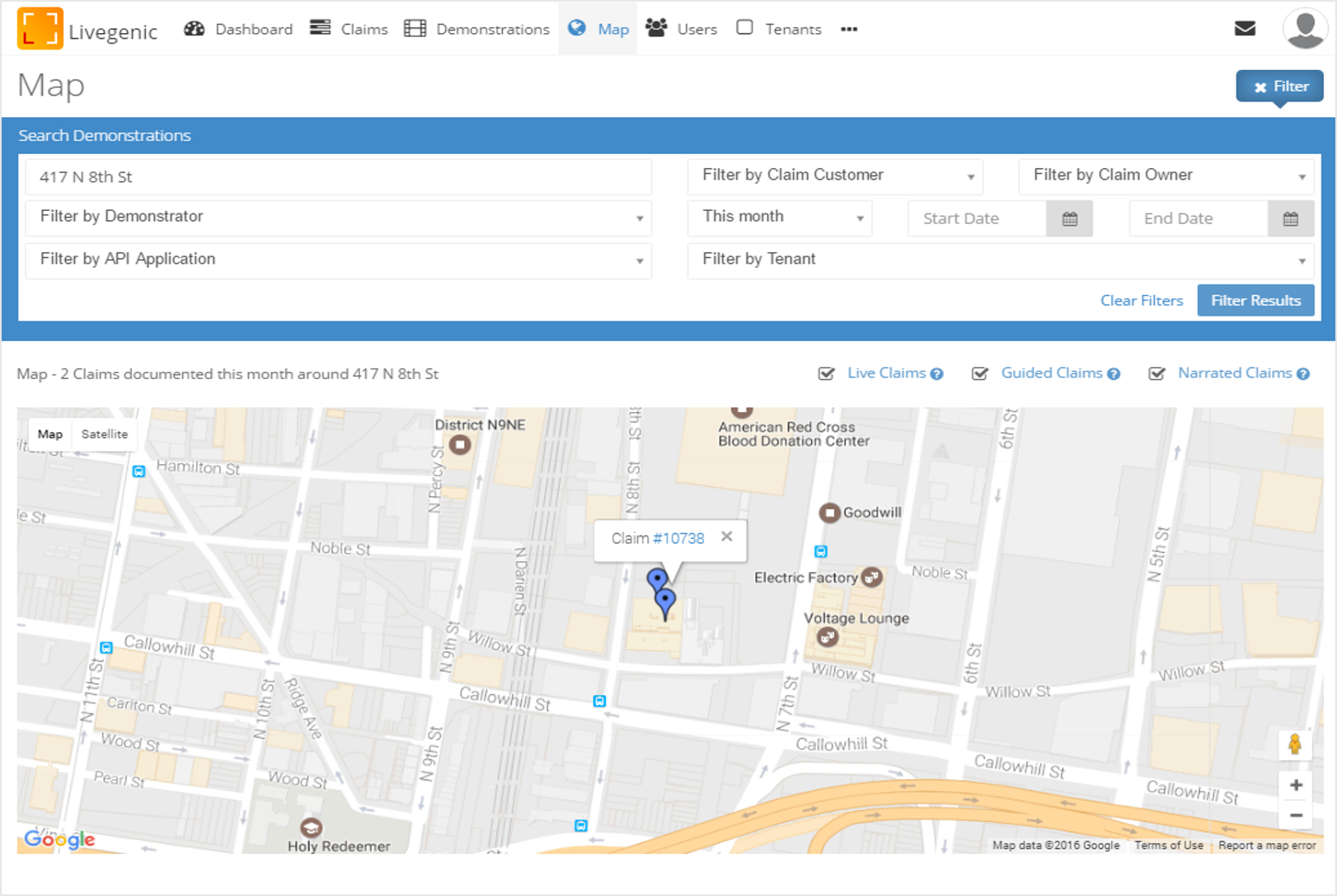Click the Users group icon
1337x896 pixels.
point(656,28)
